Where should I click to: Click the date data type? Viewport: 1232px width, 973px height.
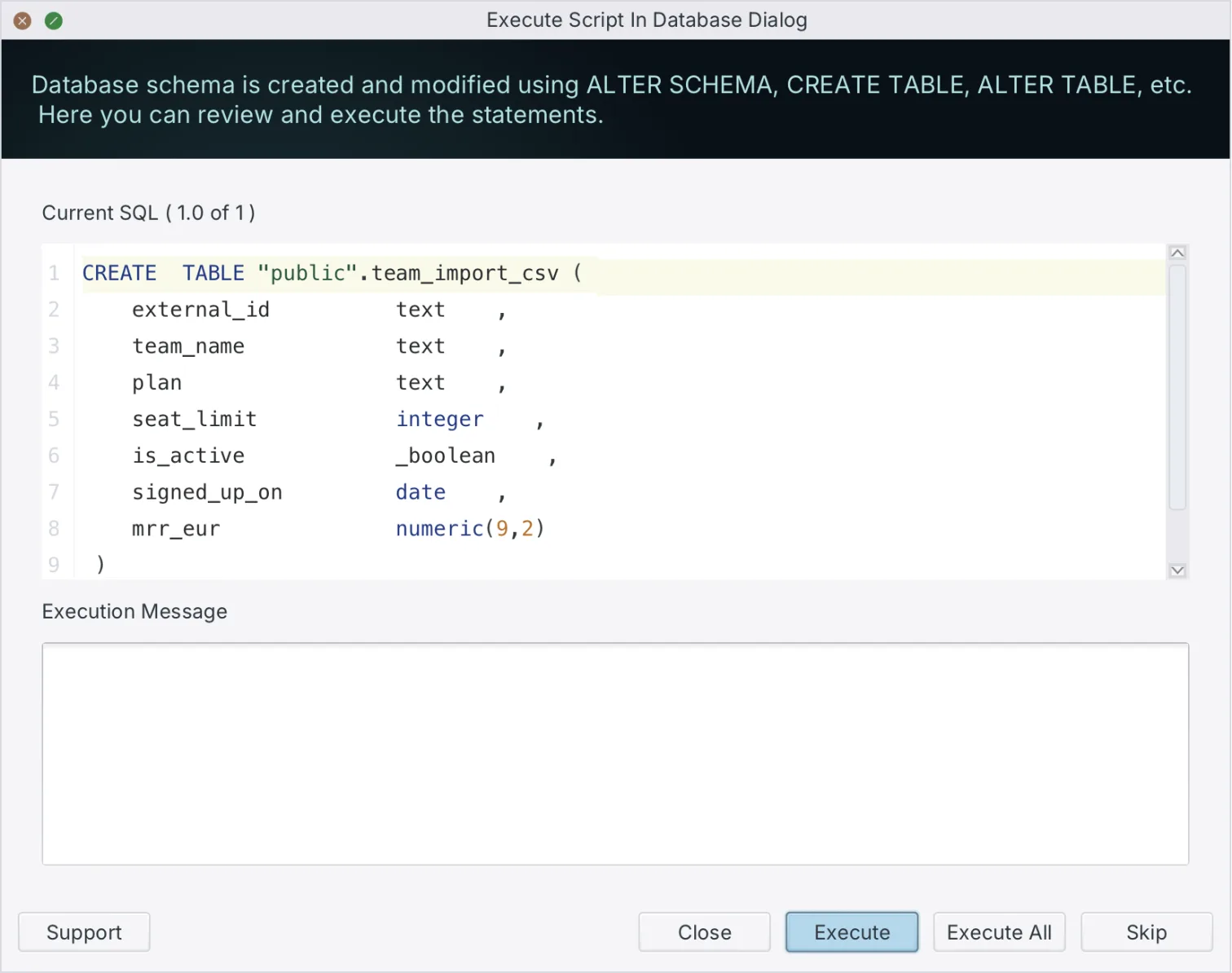[x=420, y=492]
